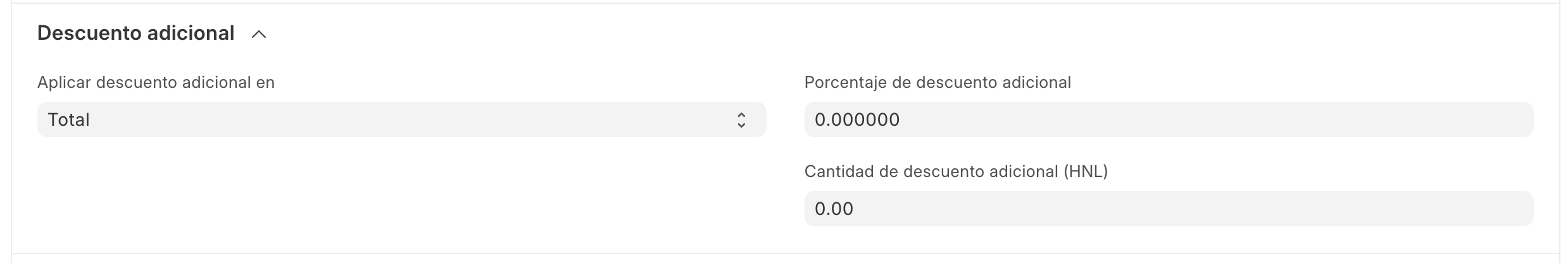Click the 0.00 discount amount value
This screenshot has height=263, width=1568.
click(x=834, y=209)
